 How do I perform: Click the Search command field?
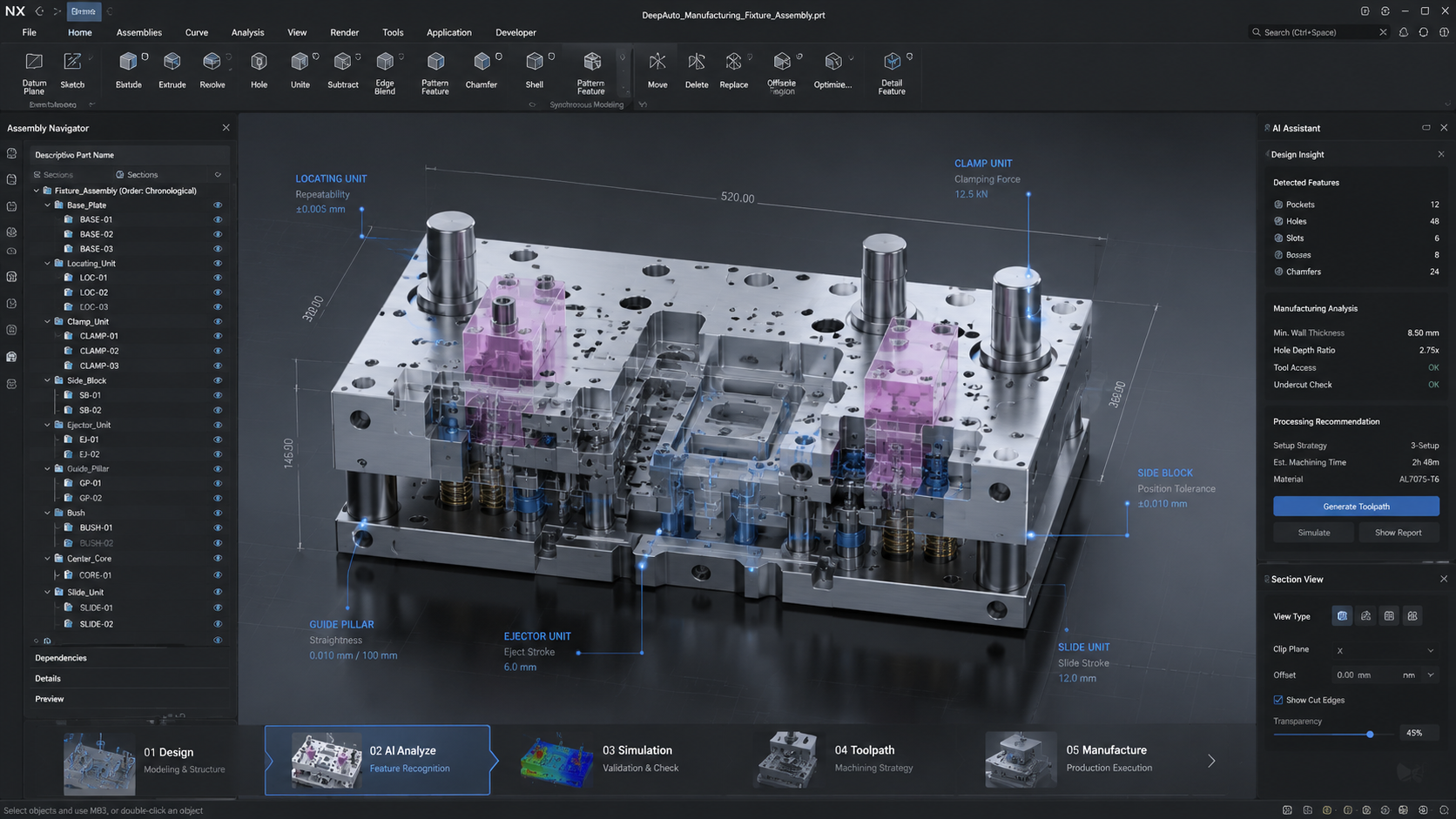click(1318, 32)
